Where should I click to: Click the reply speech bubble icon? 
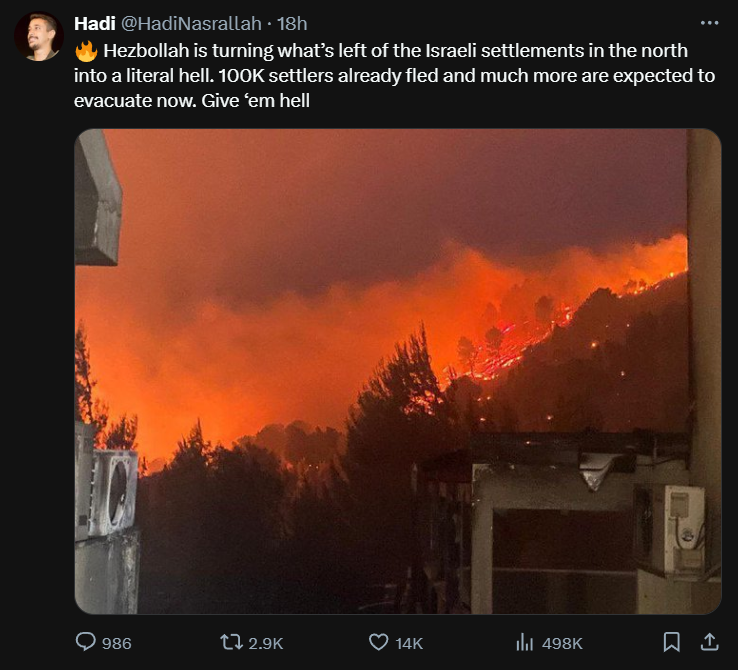coord(87,642)
